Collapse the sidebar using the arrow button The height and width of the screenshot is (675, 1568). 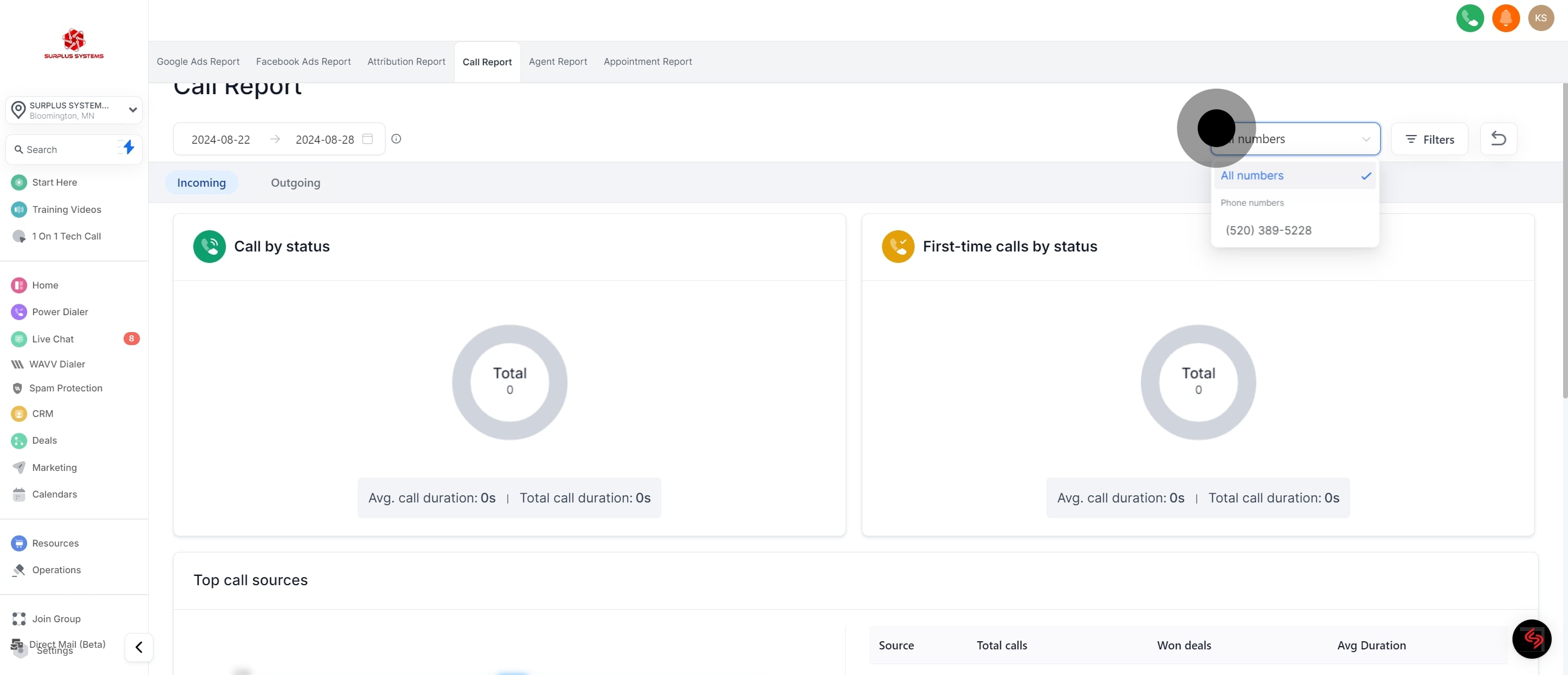pyautogui.click(x=139, y=647)
